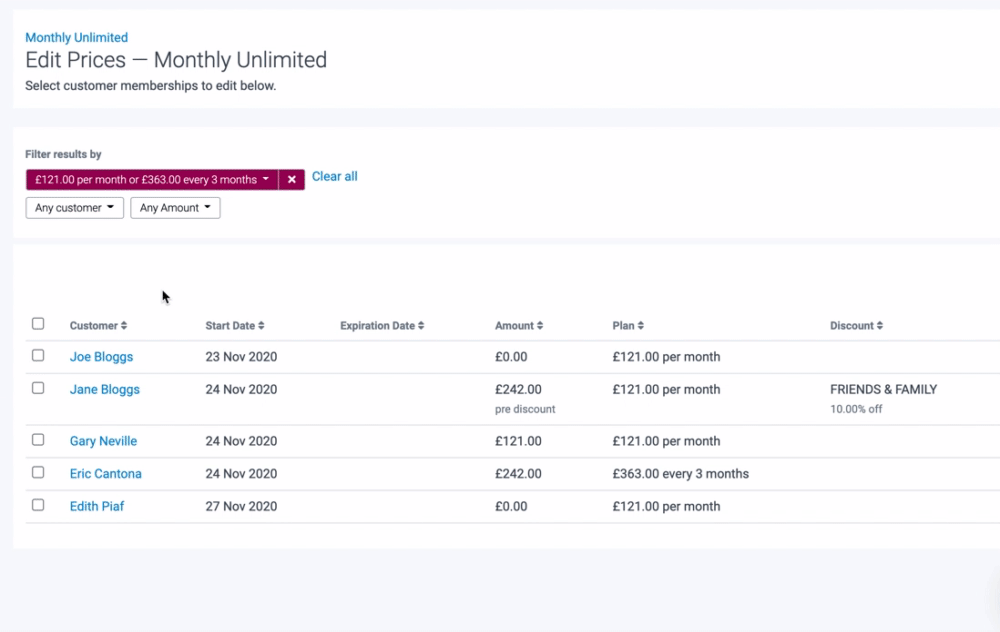
Task: Sort by Discount column sort icon
Action: [x=880, y=326]
